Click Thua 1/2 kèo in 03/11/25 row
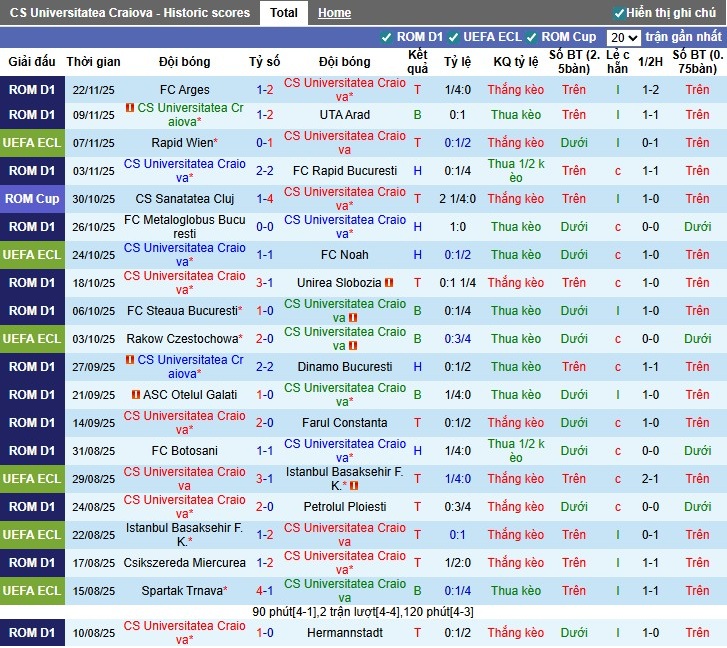The width and height of the screenshot is (727, 648). point(516,171)
